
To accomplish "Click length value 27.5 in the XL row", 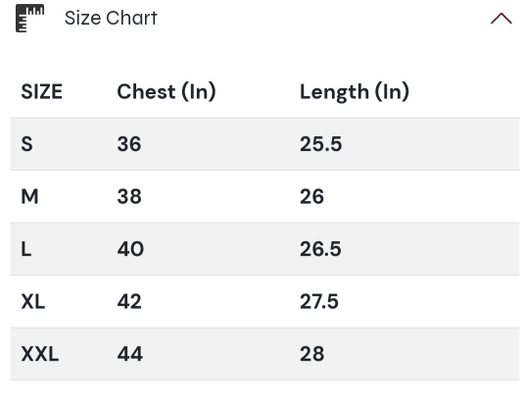I will (x=319, y=301).
